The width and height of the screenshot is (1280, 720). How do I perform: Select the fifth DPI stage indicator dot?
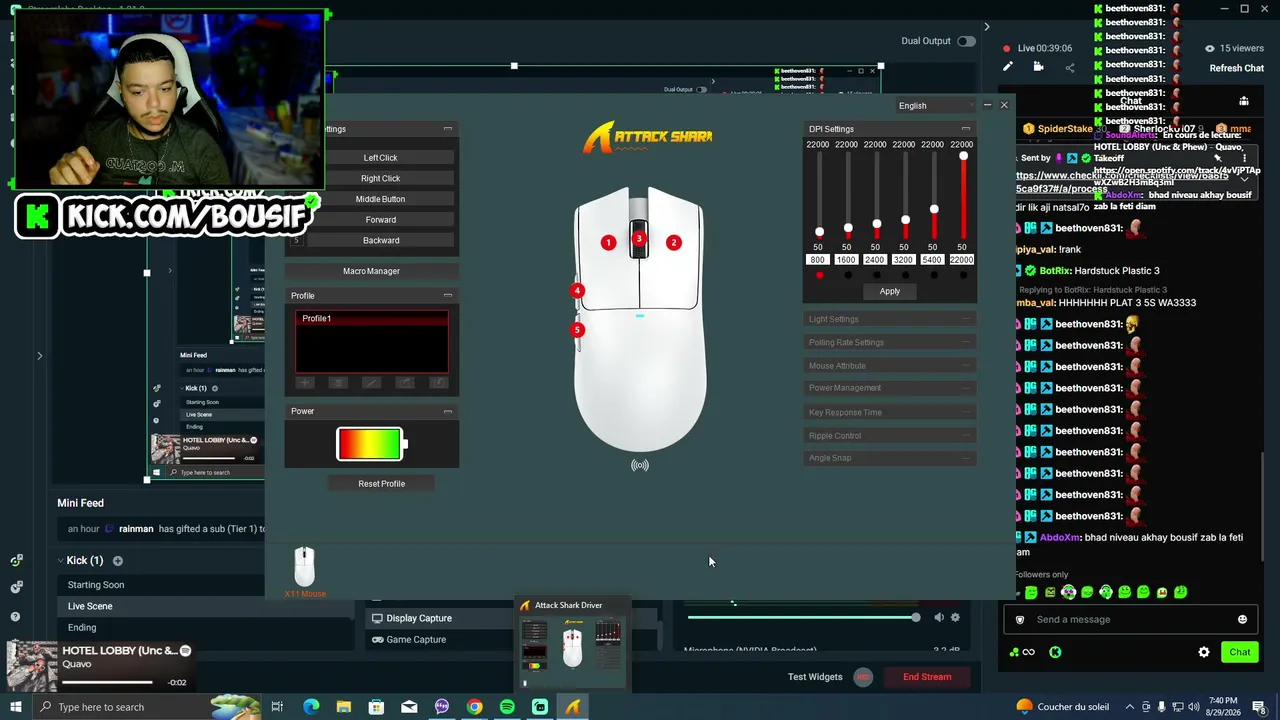point(934,275)
